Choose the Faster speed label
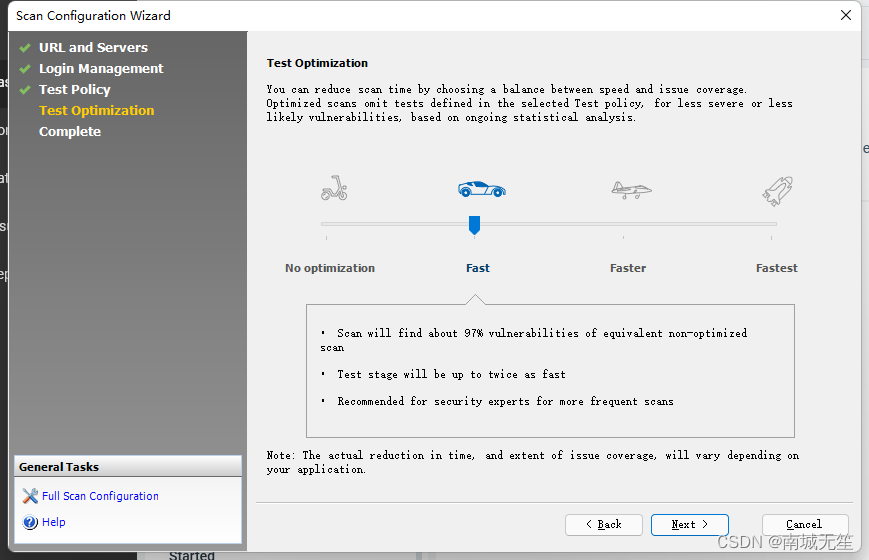The image size is (869, 560). point(628,268)
